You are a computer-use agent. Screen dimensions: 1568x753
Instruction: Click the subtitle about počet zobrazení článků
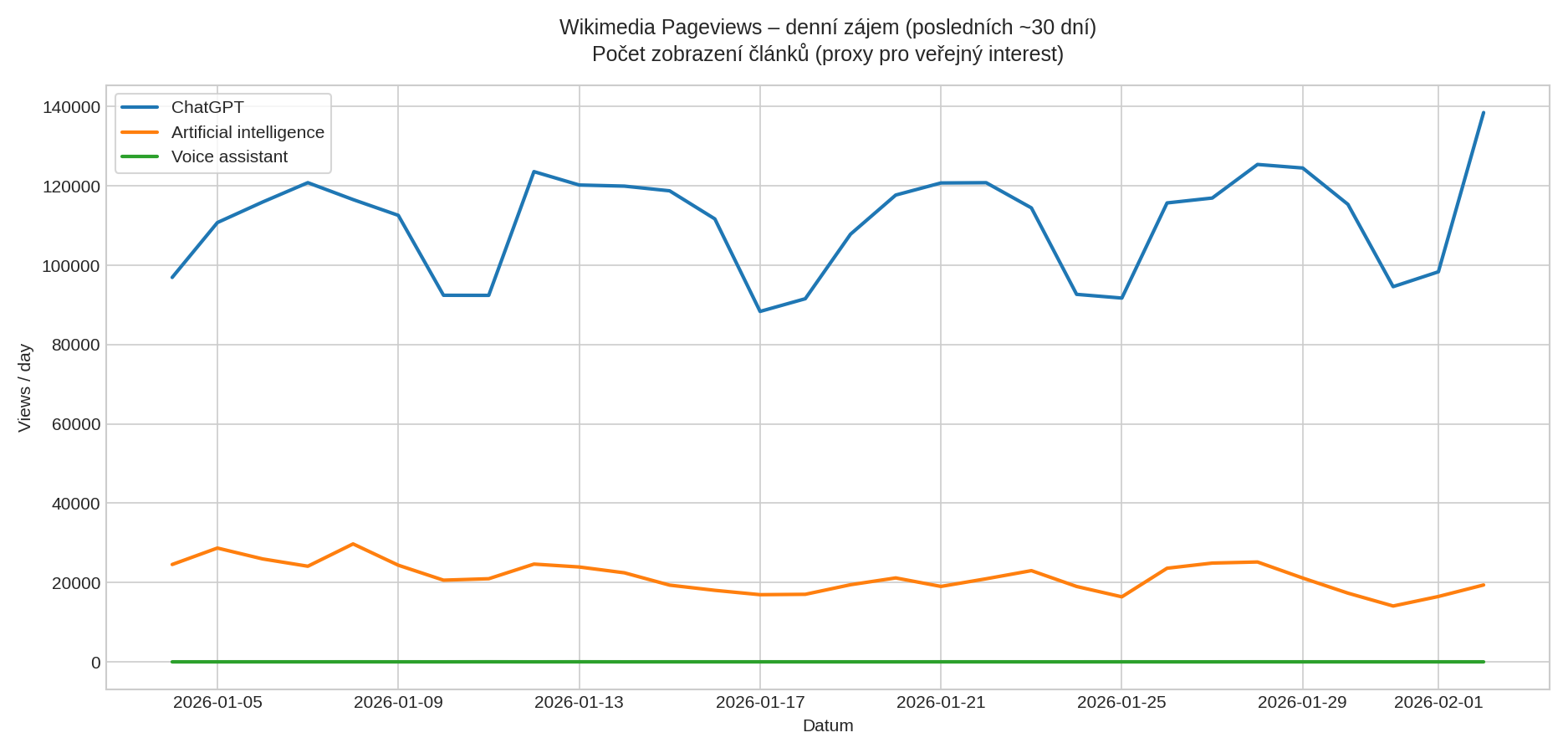point(828,54)
